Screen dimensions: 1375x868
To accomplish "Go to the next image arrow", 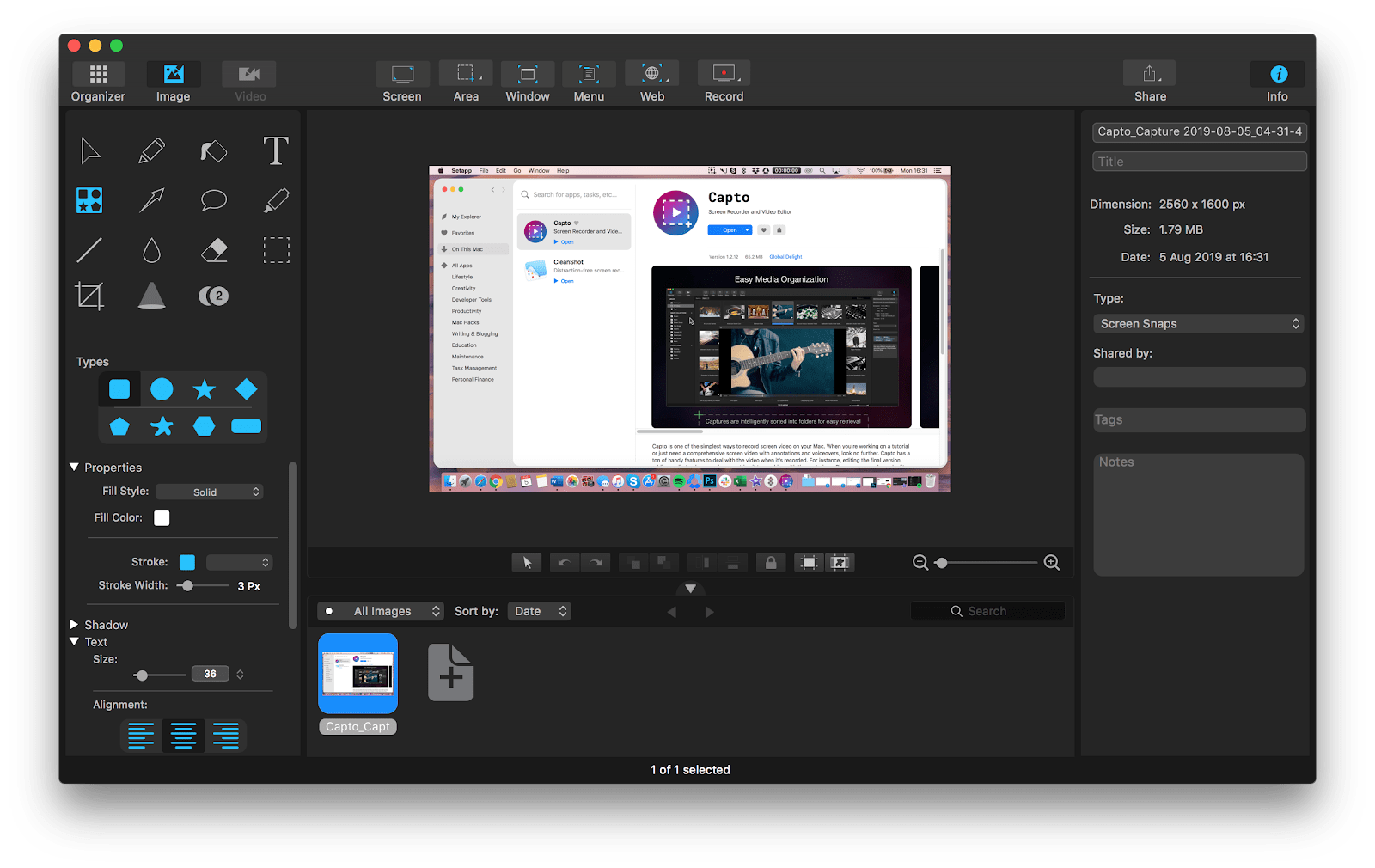I will 709,612.
